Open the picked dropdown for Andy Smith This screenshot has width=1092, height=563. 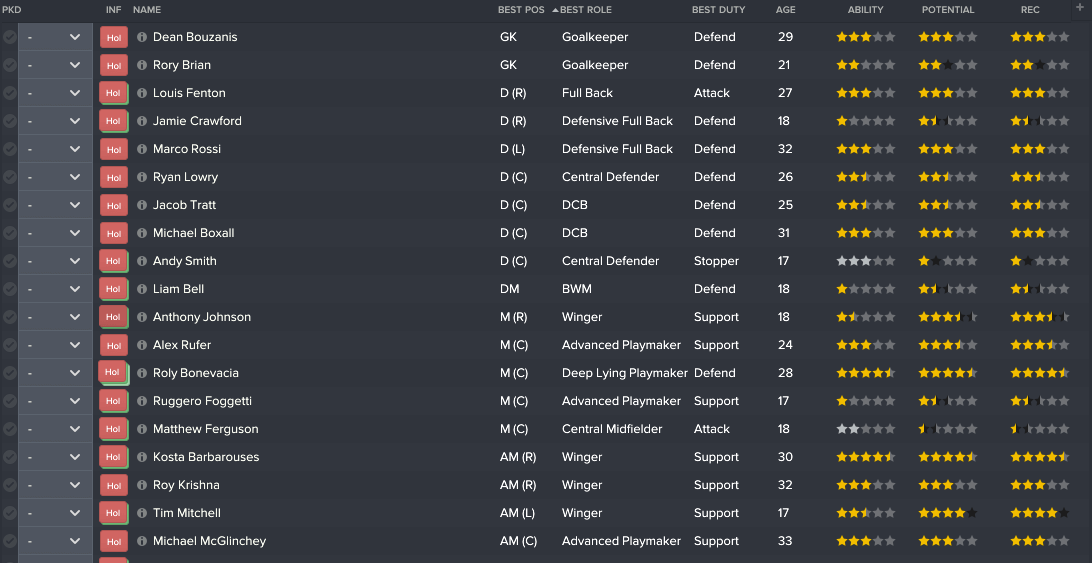pyautogui.click(x=55, y=261)
